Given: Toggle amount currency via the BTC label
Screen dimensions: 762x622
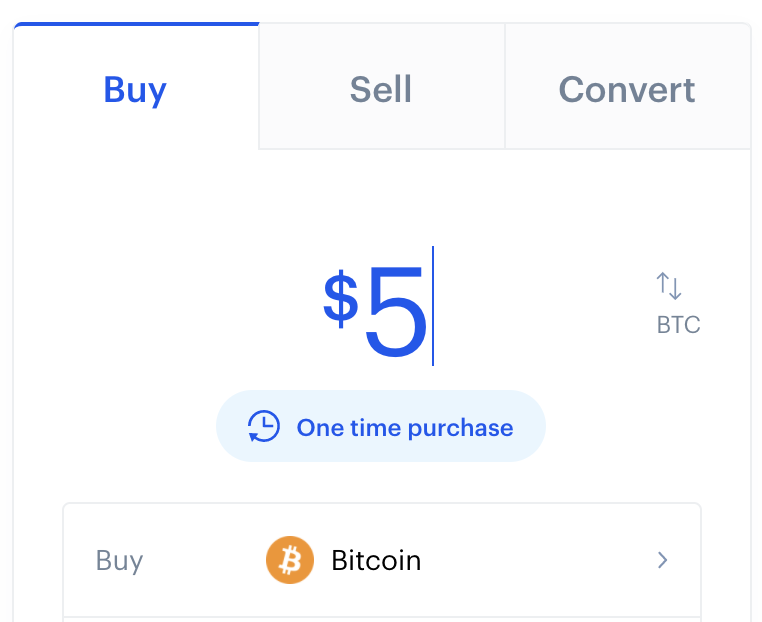Looking at the screenshot, I should point(678,325).
